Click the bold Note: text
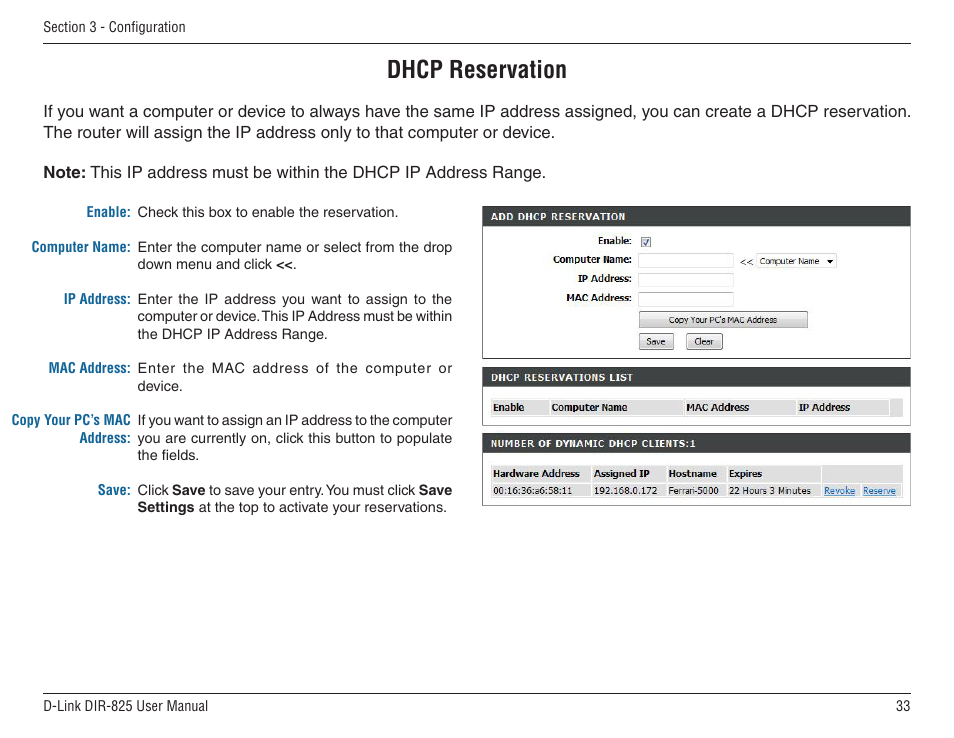Screen dimensions: 954x738 tap(64, 172)
